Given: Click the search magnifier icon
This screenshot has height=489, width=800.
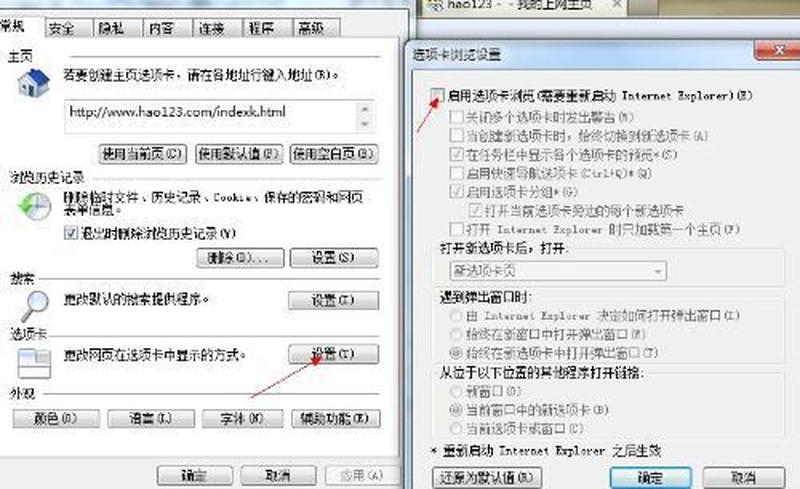Looking at the screenshot, I should [35, 305].
